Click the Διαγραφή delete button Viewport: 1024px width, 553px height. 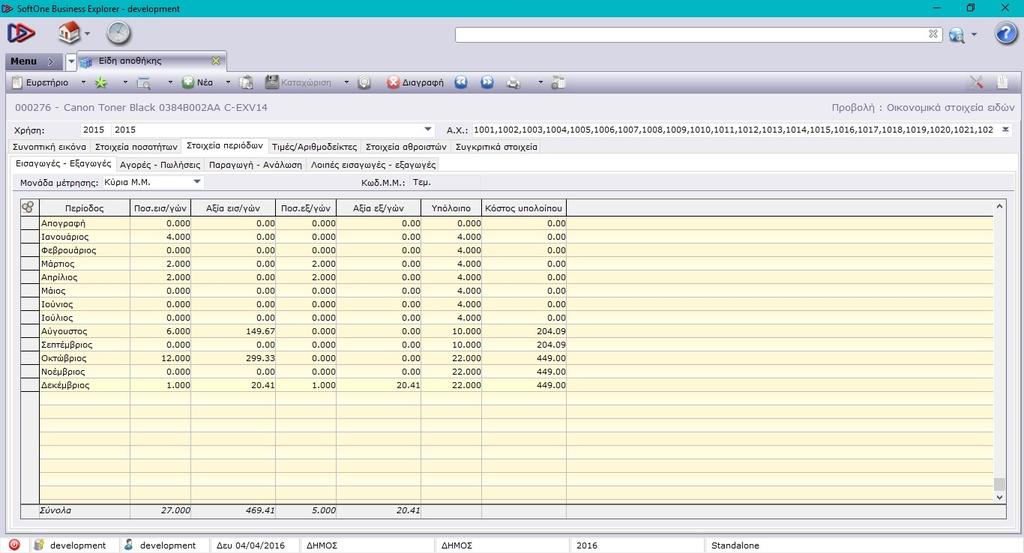tap(415, 83)
